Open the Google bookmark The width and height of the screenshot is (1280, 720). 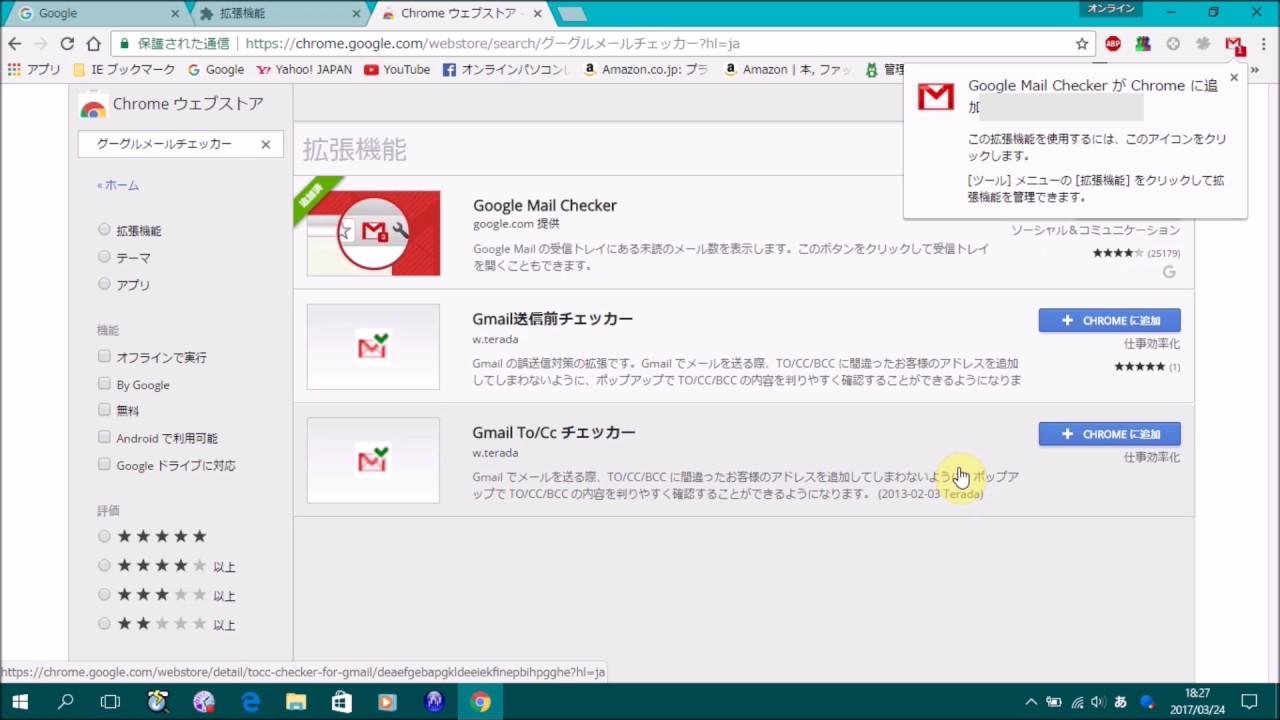[216, 70]
